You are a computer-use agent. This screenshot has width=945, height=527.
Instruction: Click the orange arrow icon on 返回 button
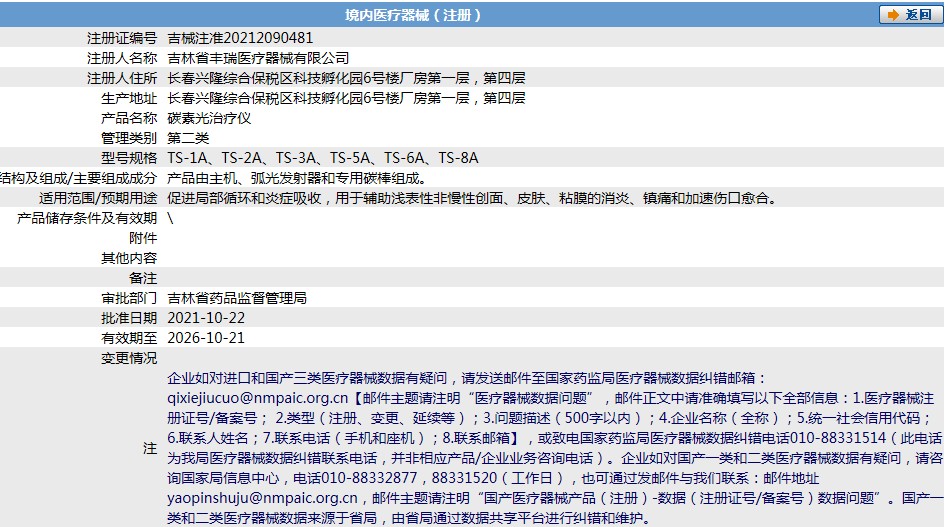(893, 15)
